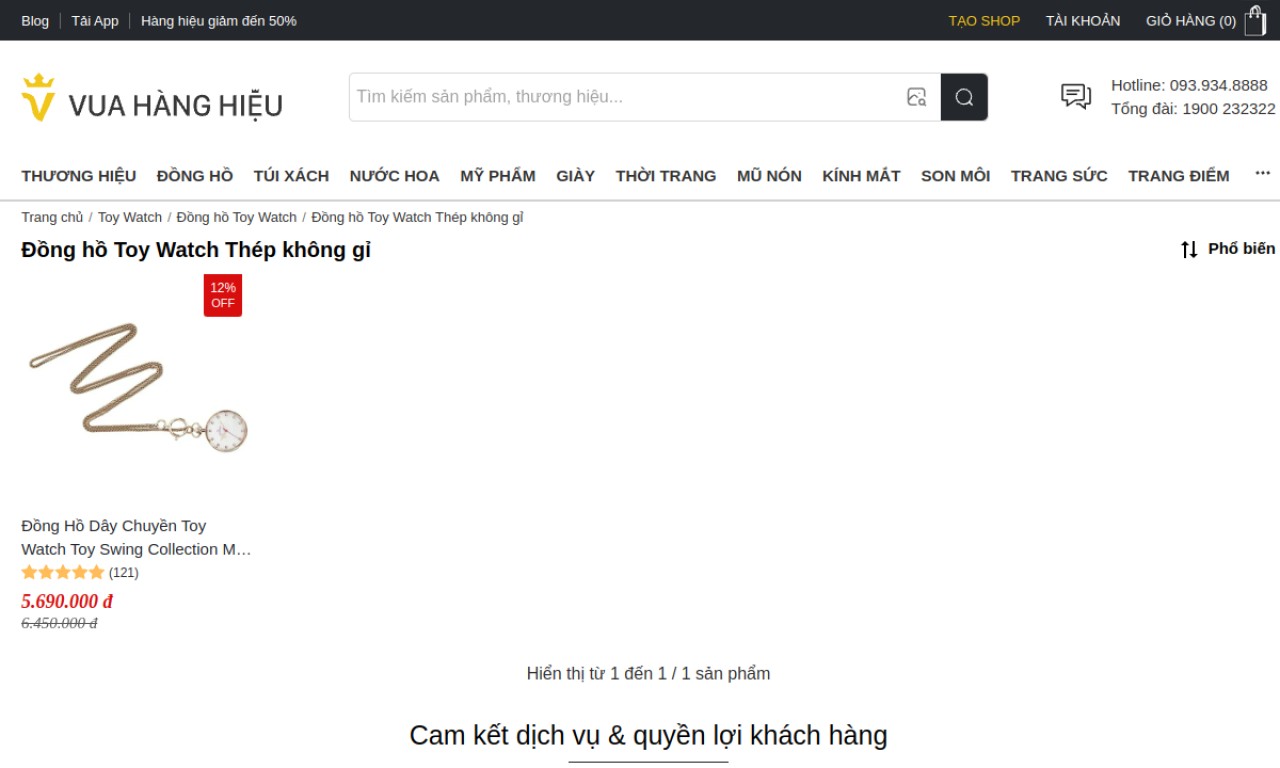
Task: Open GIÀY category menu
Action: [x=576, y=176]
